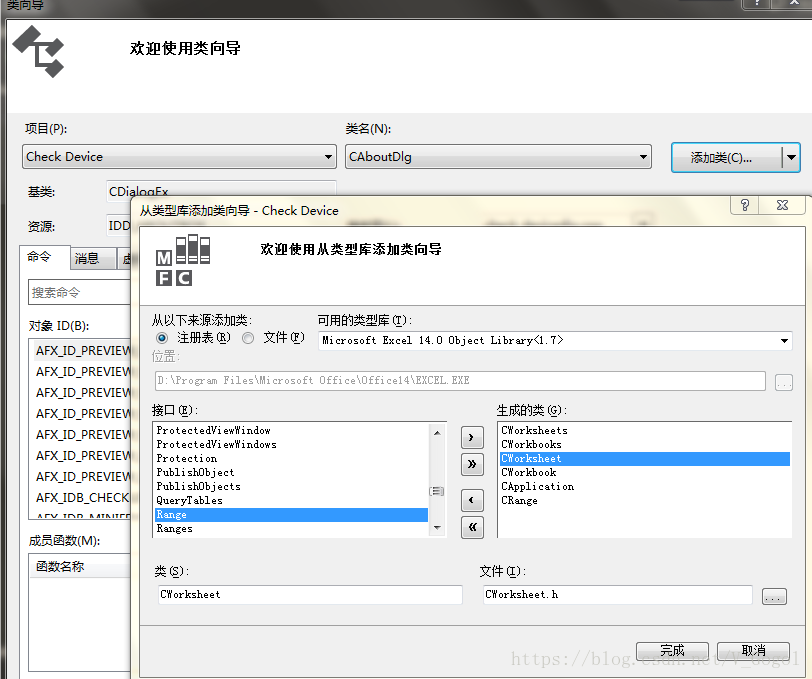Select the Registry source radio button

162,338
